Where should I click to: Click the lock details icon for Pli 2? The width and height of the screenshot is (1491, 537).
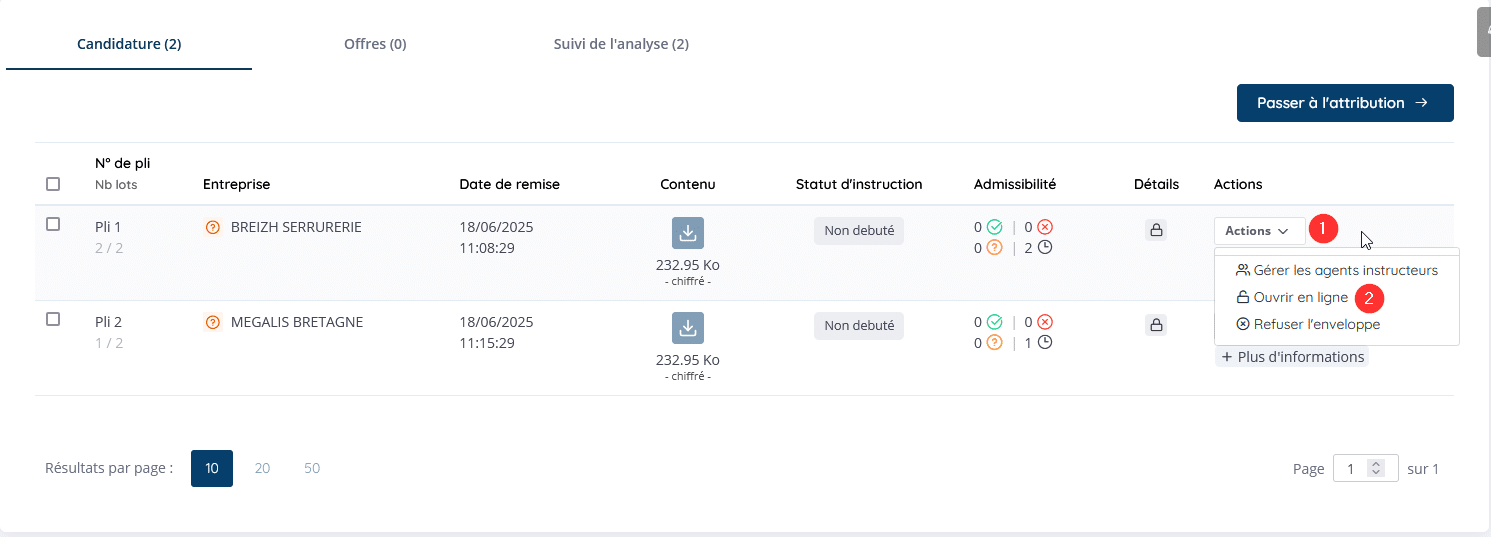1156,325
